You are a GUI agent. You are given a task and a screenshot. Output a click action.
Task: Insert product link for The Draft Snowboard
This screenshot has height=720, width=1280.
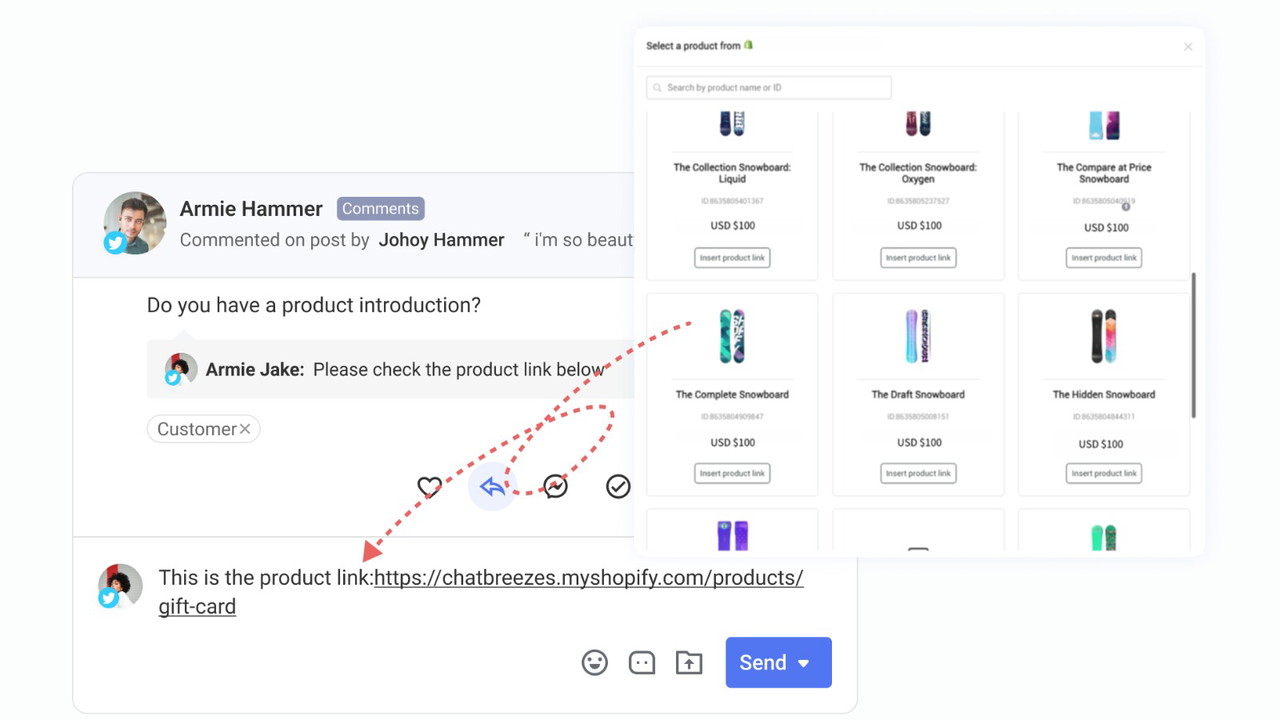917,473
